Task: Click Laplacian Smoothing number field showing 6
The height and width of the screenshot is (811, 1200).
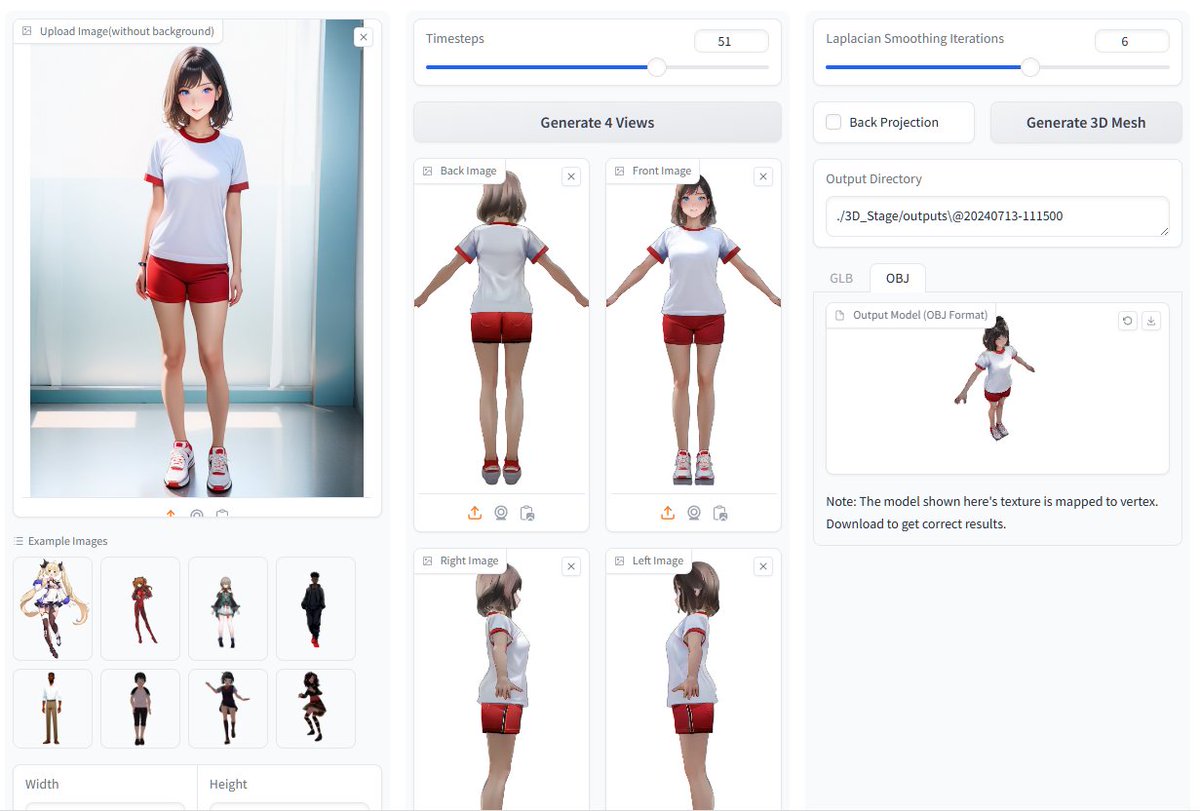Action: coord(1131,41)
